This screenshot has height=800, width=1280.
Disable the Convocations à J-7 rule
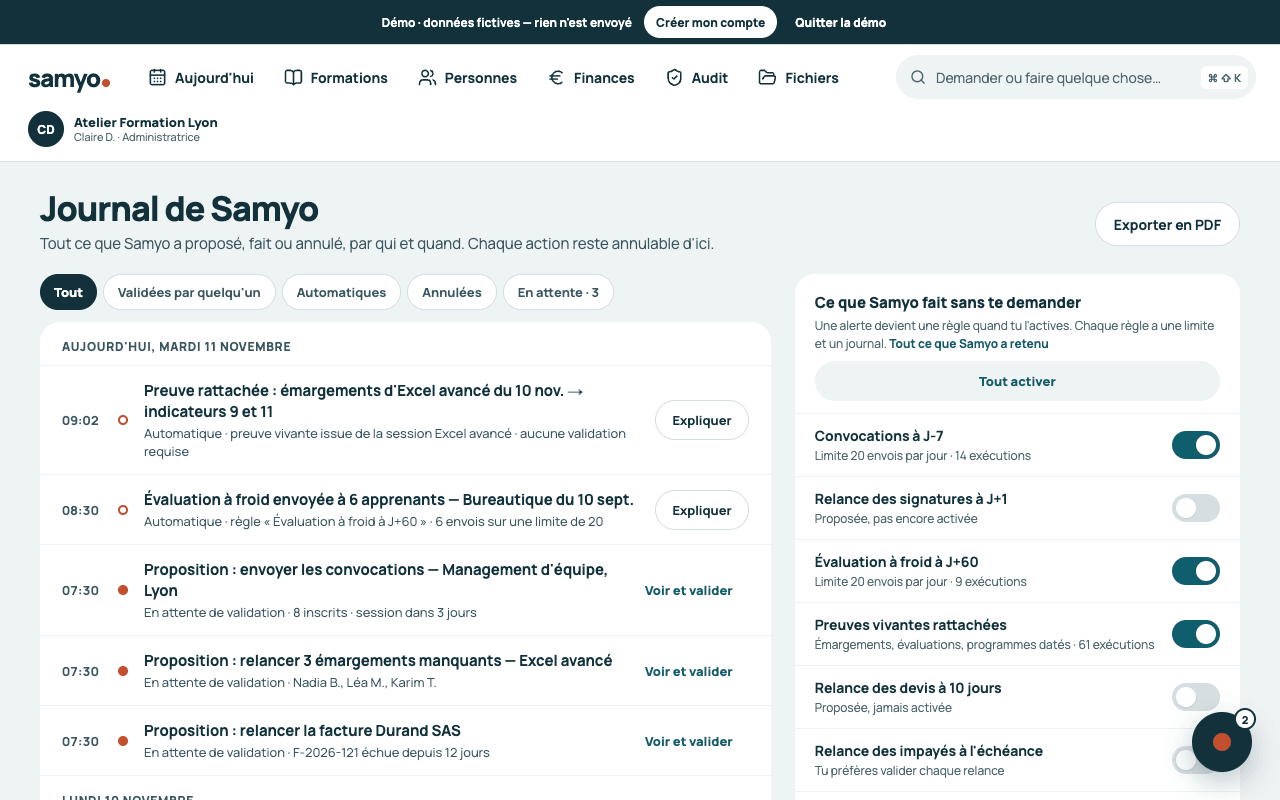[1196, 445]
